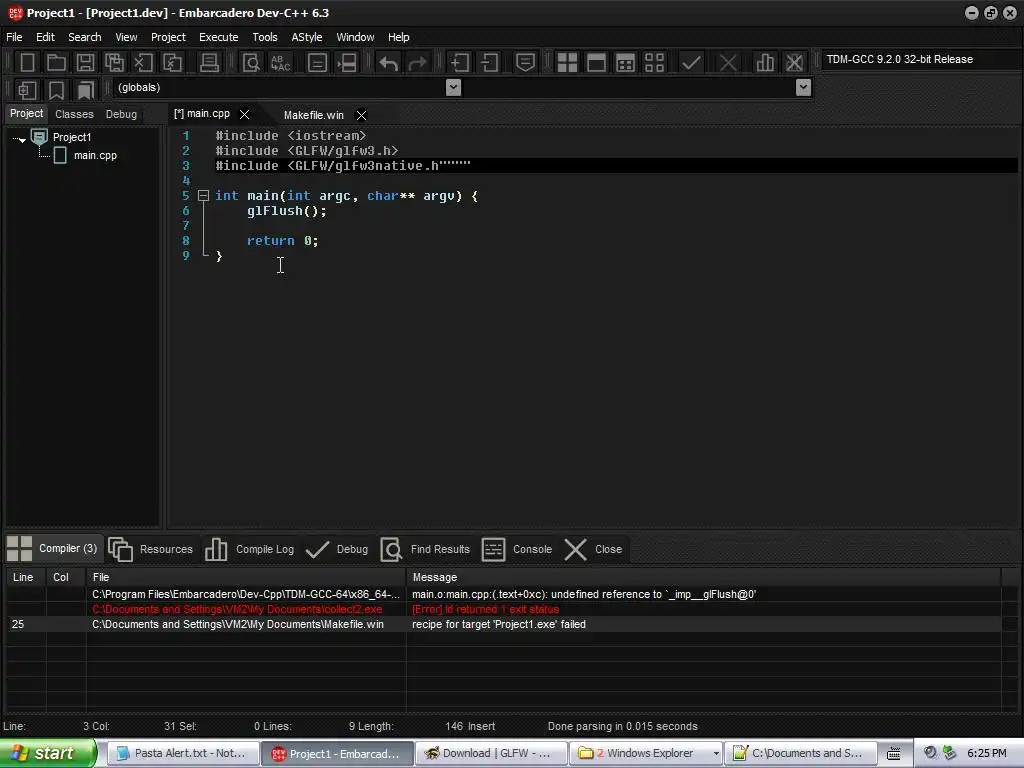Open the AStyle menu
1024x768 pixels.
[306, 37]
